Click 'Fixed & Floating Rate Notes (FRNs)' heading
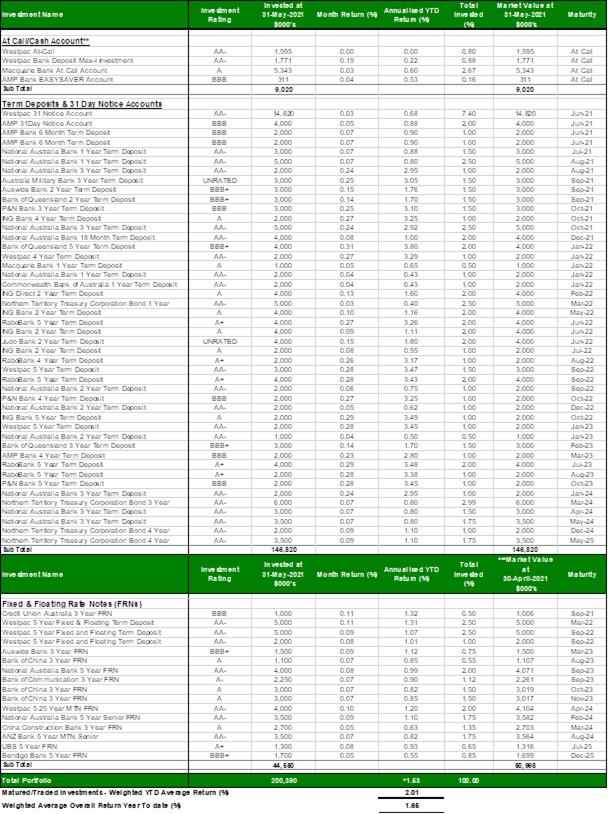The height and width of the screenshot is (814, 608). pos(72,604)
